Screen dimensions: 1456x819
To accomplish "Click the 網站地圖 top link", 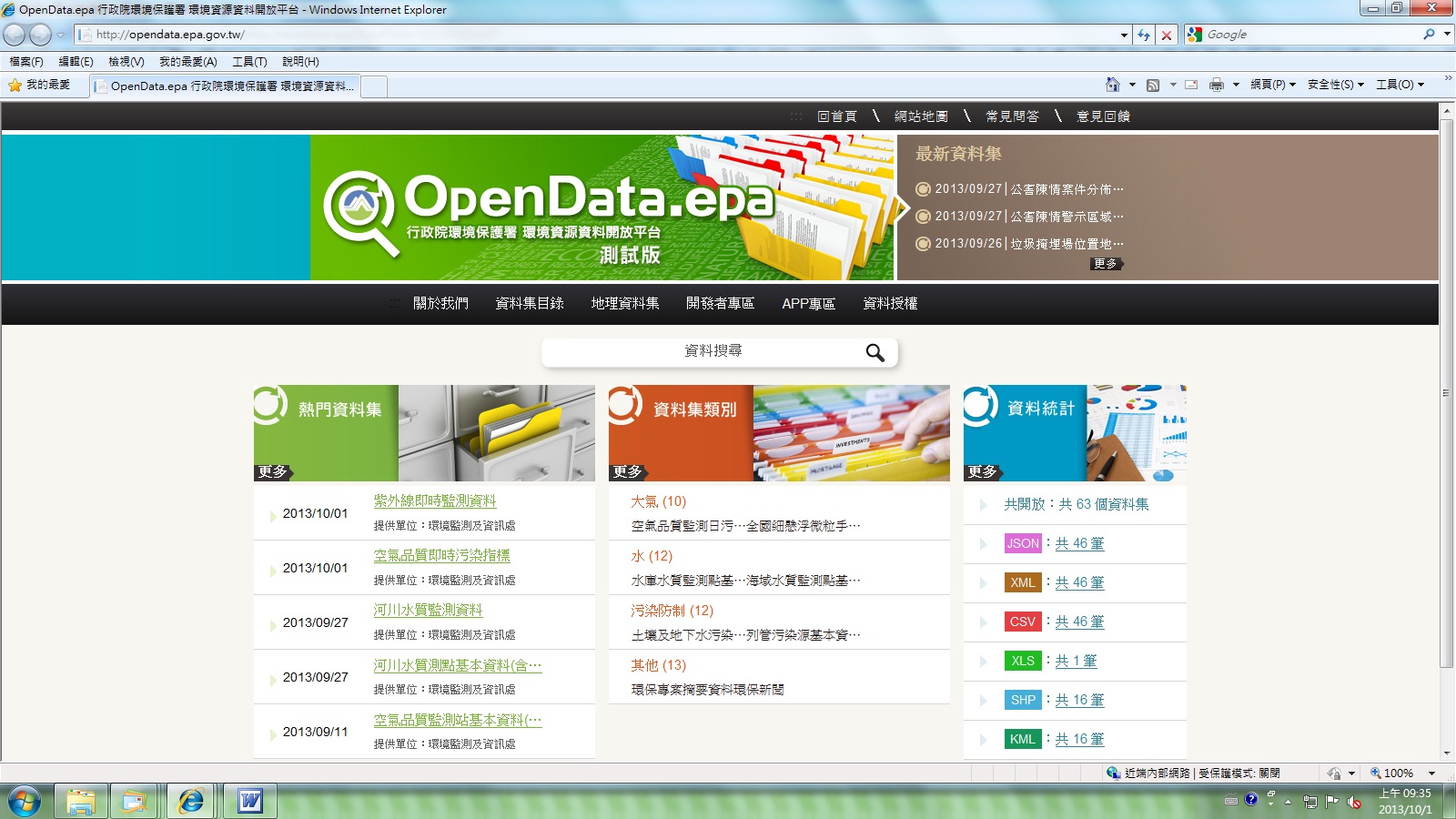I will click(x=921, y=116).
